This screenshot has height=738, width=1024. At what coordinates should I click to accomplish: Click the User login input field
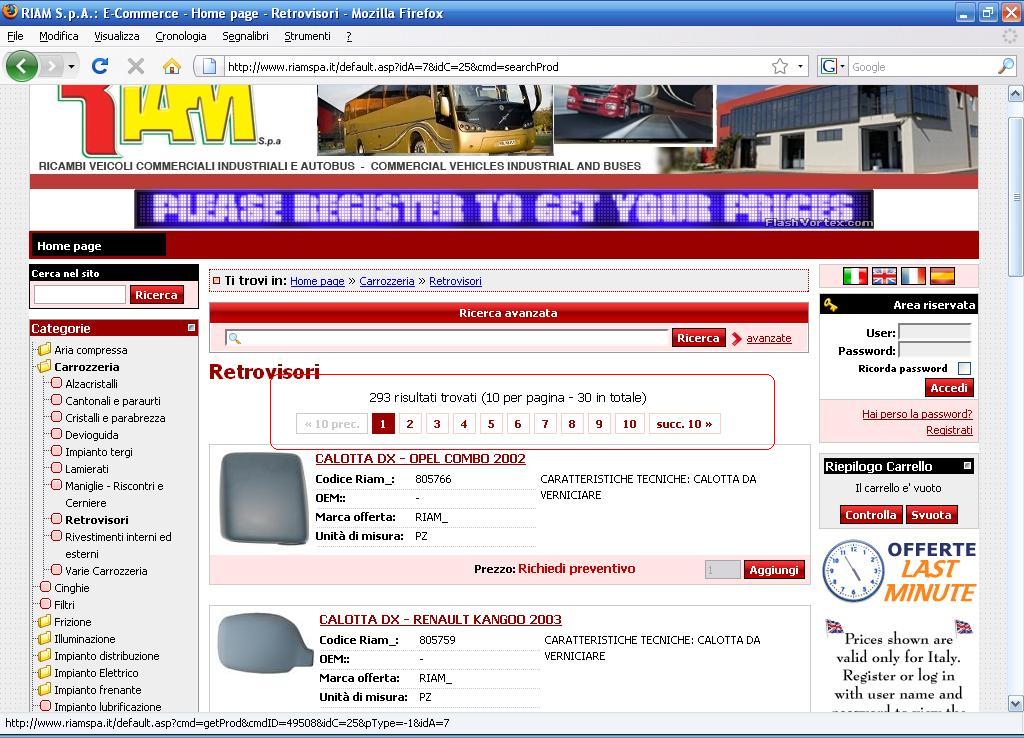(935, 332)
